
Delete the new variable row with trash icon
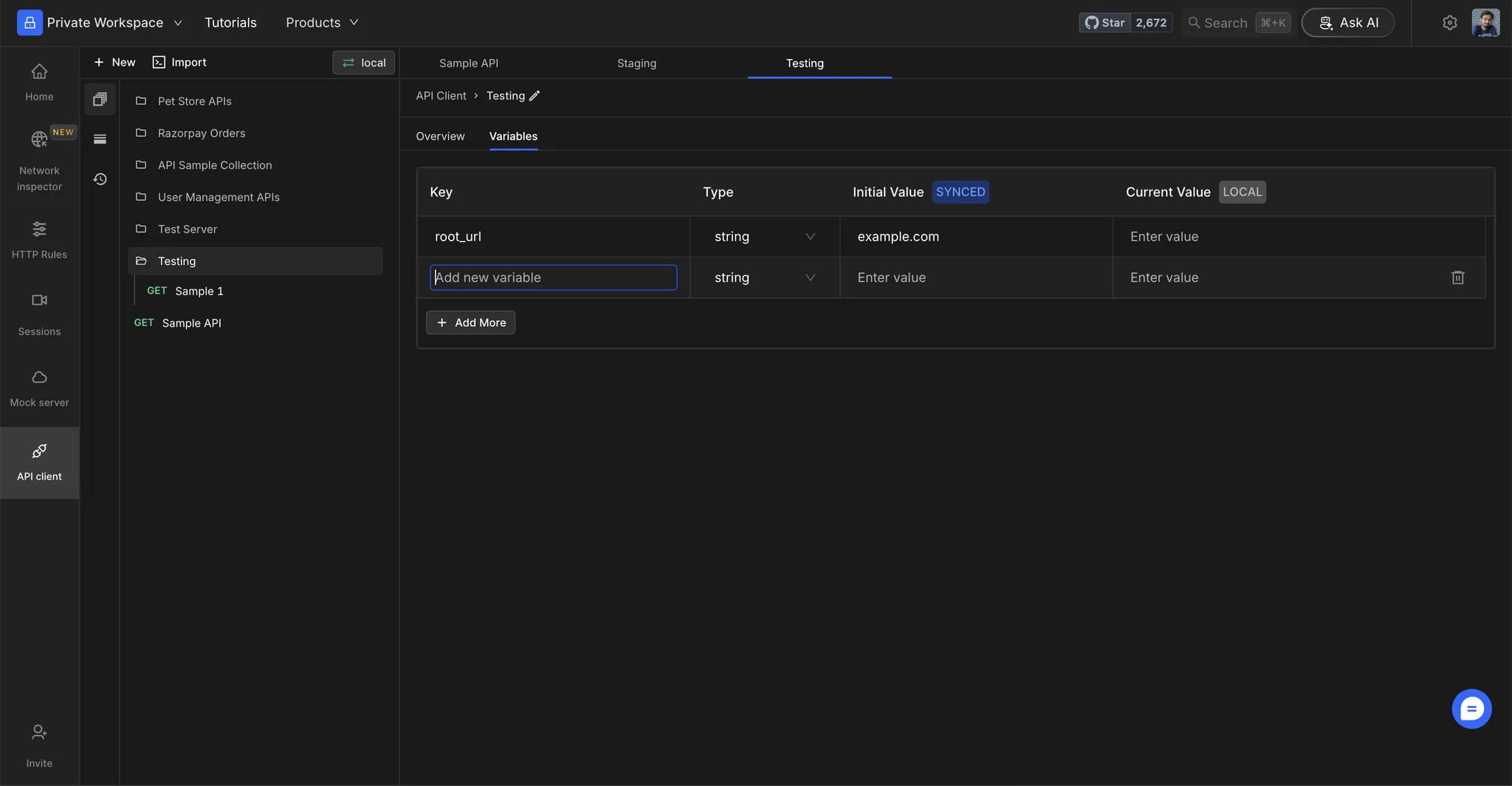1457,277
